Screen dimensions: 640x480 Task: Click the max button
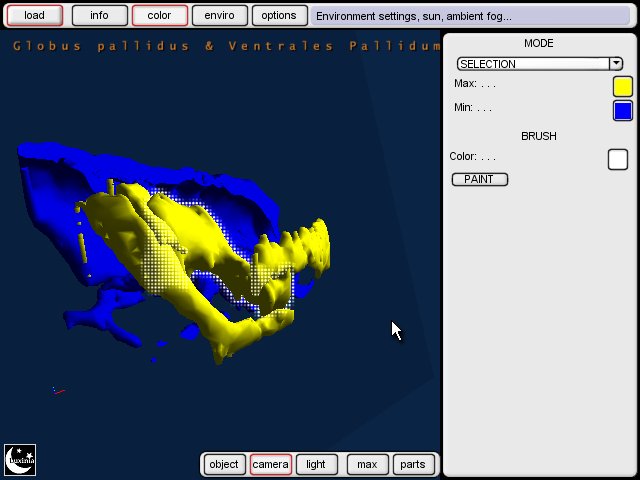coord(367,464)
